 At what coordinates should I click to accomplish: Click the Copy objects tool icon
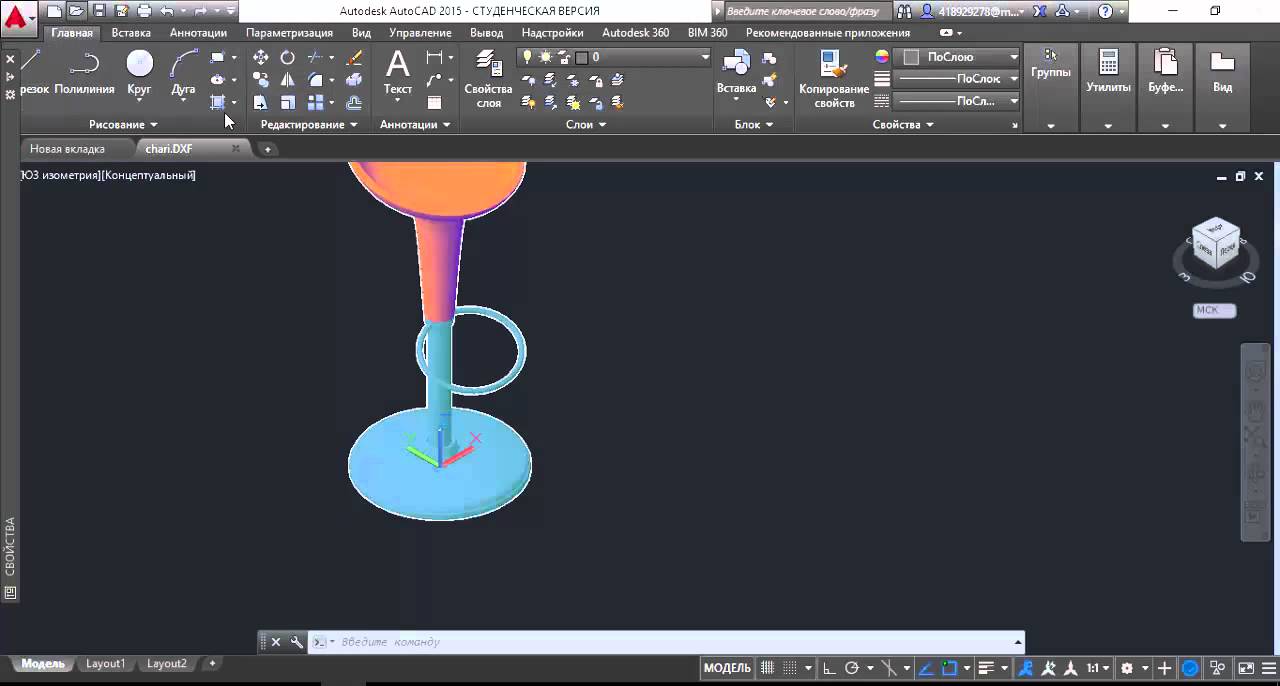pos(260,80)
